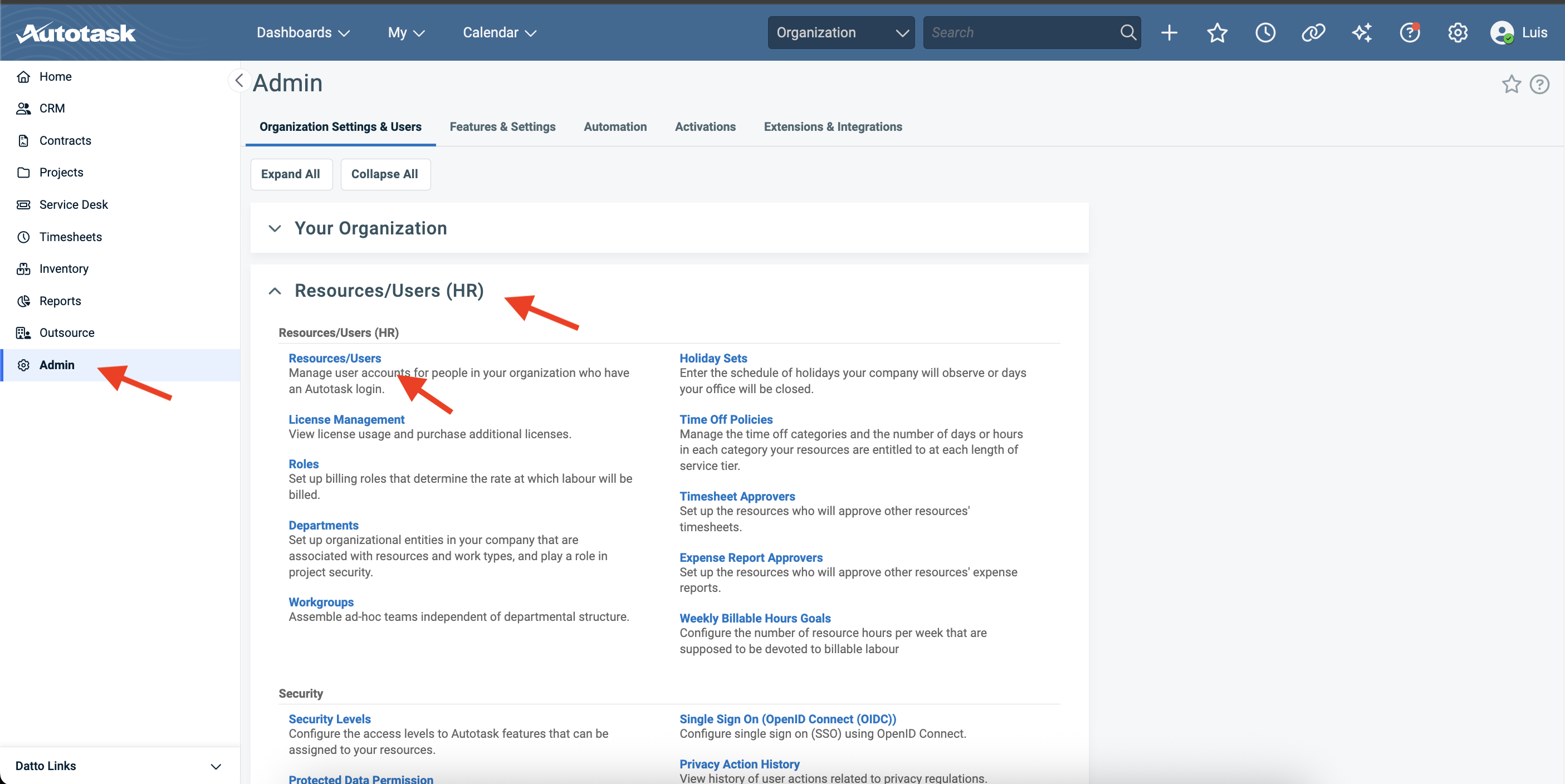Expand the Datto Links panel

click(216, 766)
